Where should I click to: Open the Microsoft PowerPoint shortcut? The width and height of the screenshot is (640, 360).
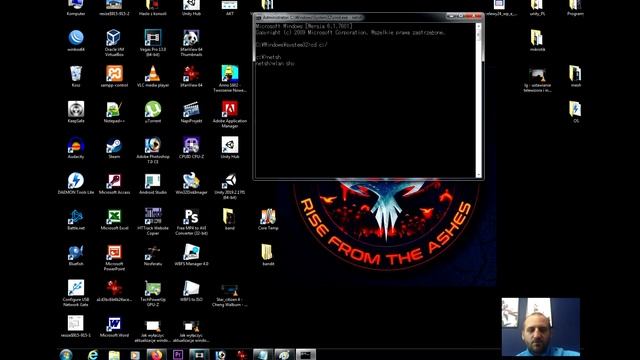pos(114,257)
